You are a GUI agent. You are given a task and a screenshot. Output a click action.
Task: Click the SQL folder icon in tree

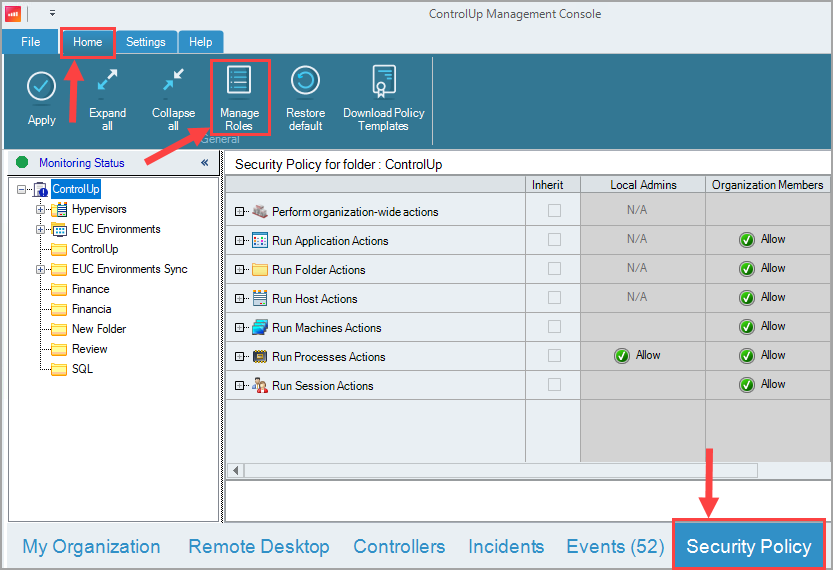click(59, 369)
